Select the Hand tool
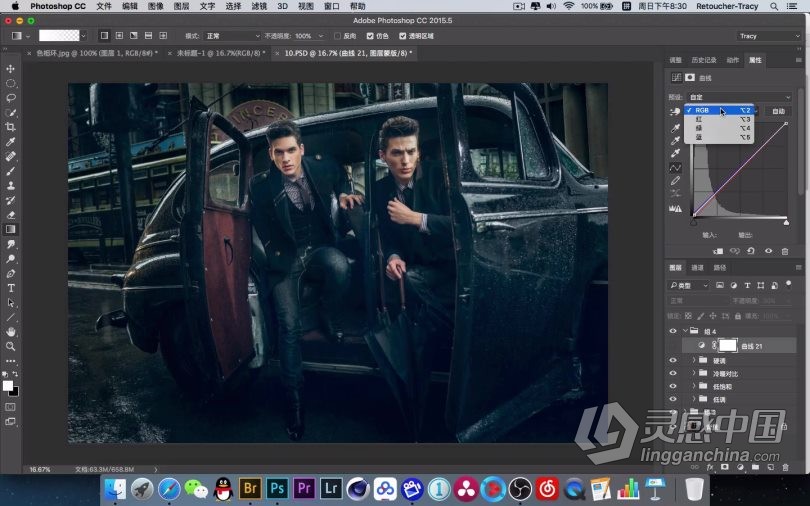 coord(10,332)
